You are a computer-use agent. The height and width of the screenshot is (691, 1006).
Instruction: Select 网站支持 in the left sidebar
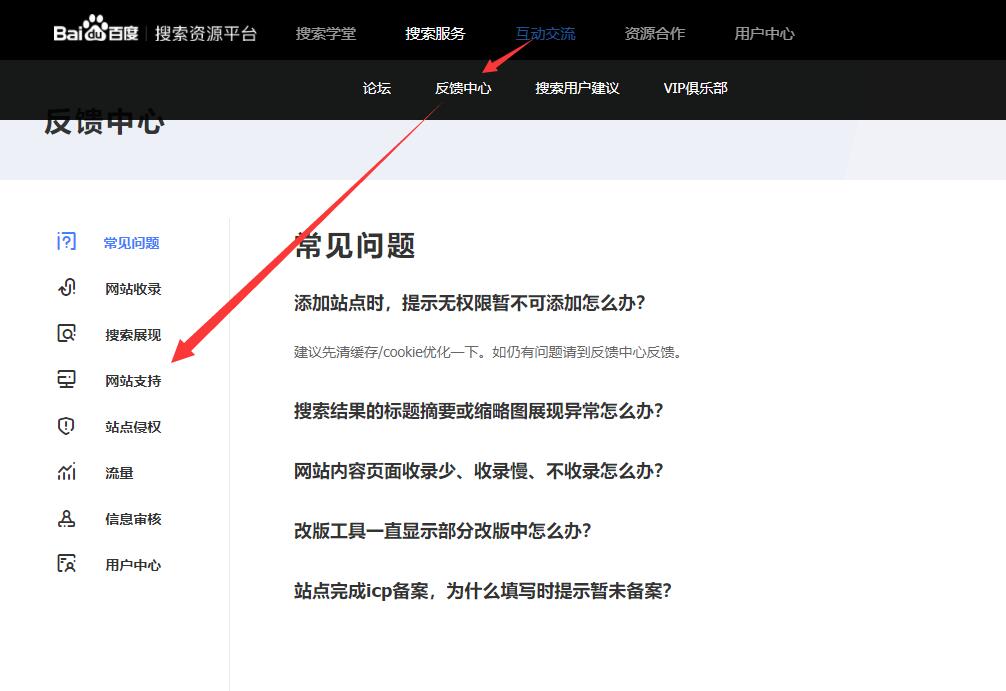pyautogui.click(x=133, y=381)
